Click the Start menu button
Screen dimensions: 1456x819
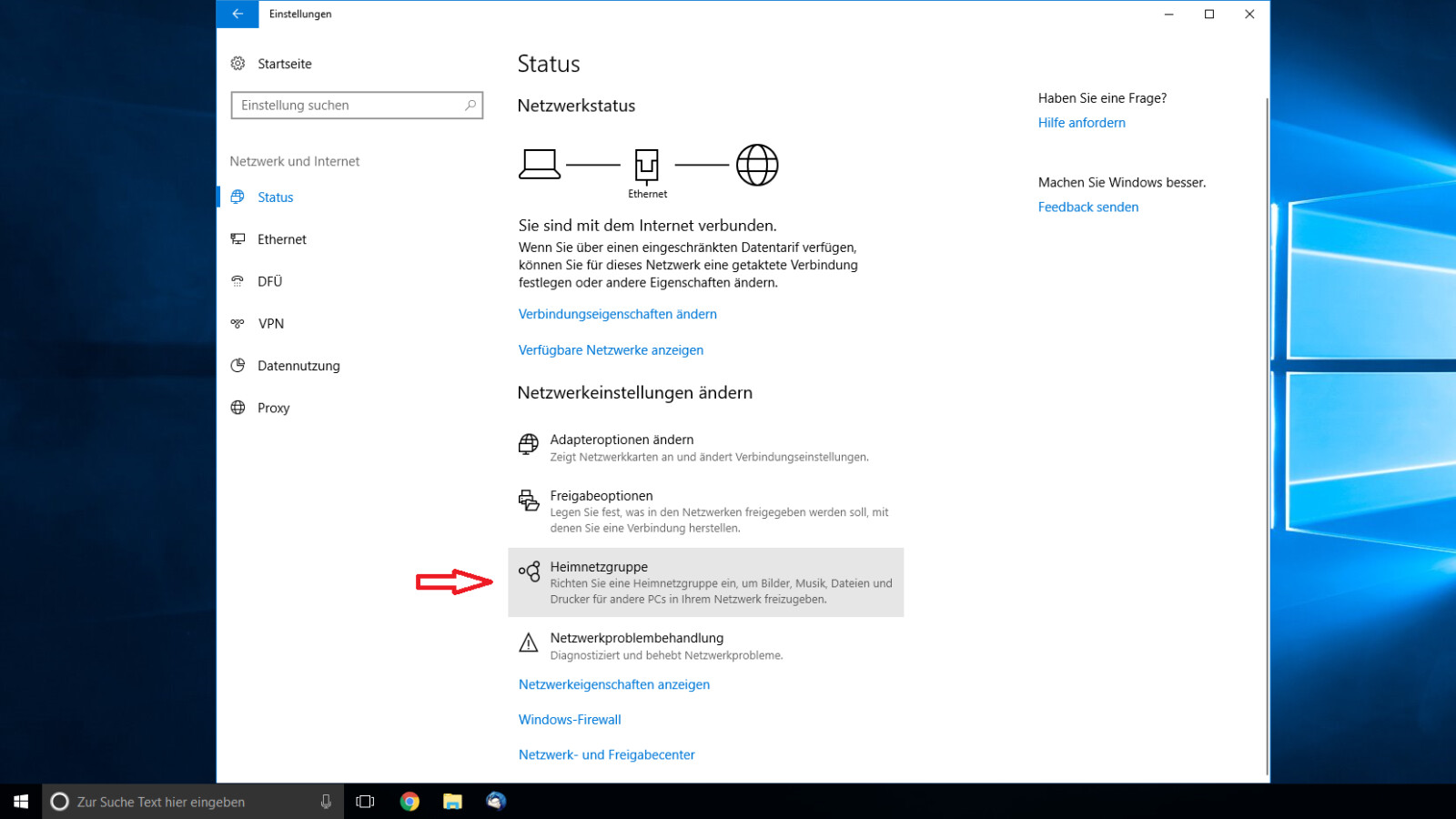tap(19, 801)
